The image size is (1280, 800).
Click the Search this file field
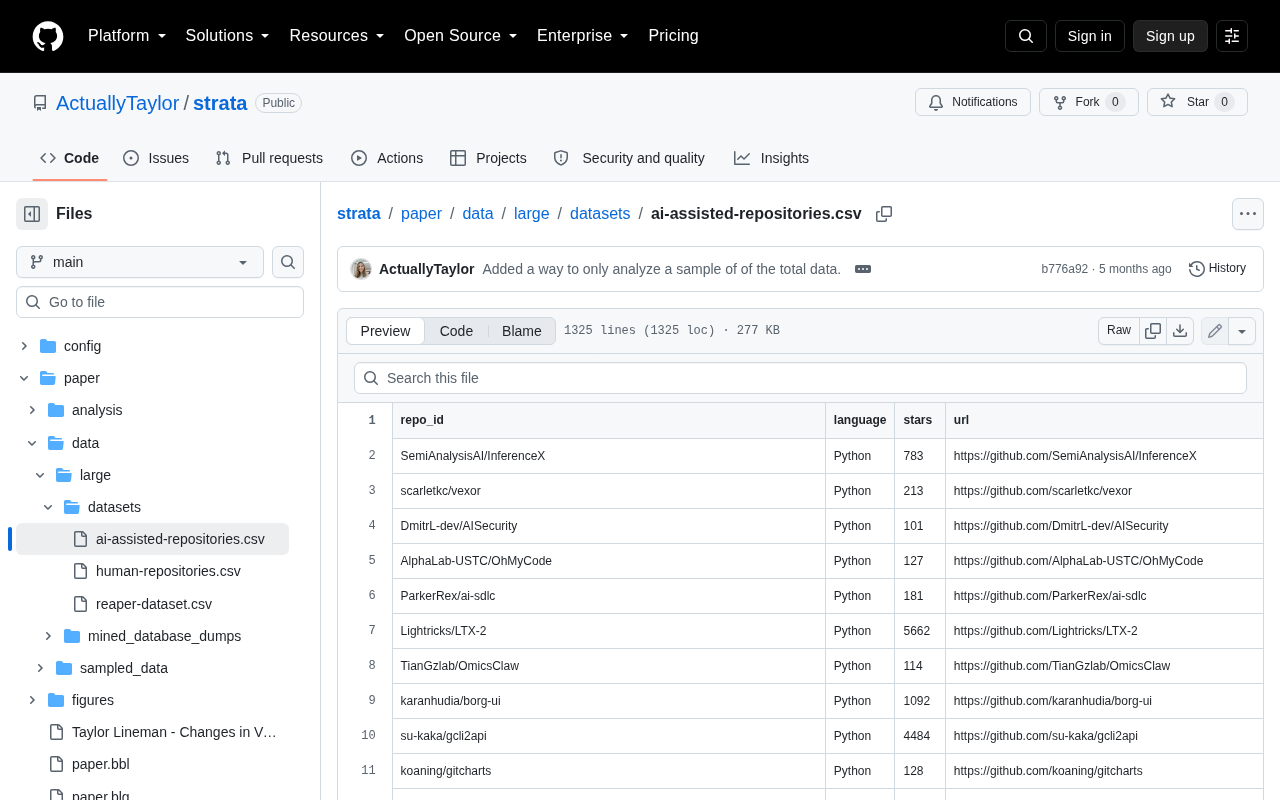click(800, 378)
